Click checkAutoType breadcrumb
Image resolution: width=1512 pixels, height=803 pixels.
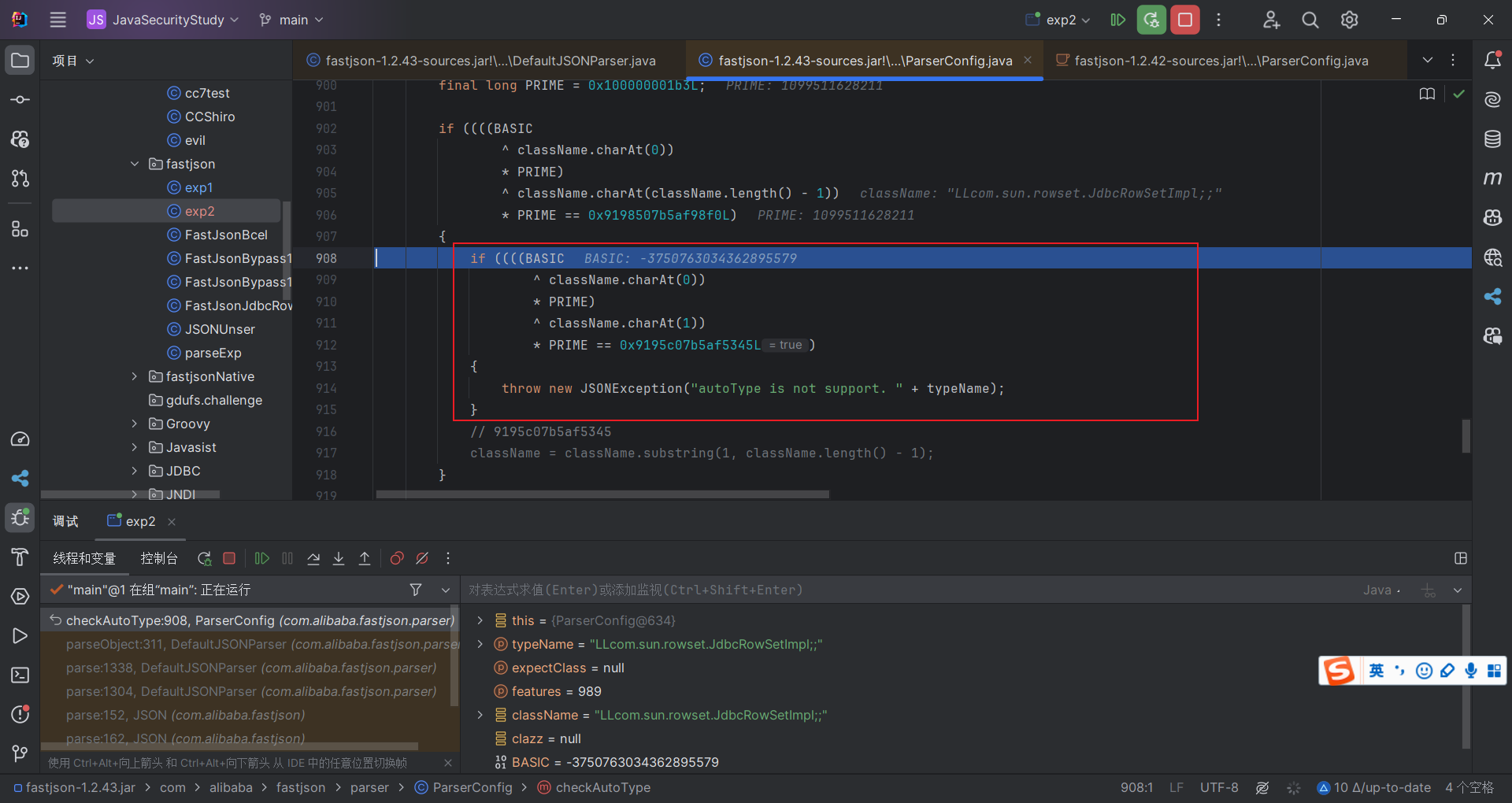pos(594,787)
